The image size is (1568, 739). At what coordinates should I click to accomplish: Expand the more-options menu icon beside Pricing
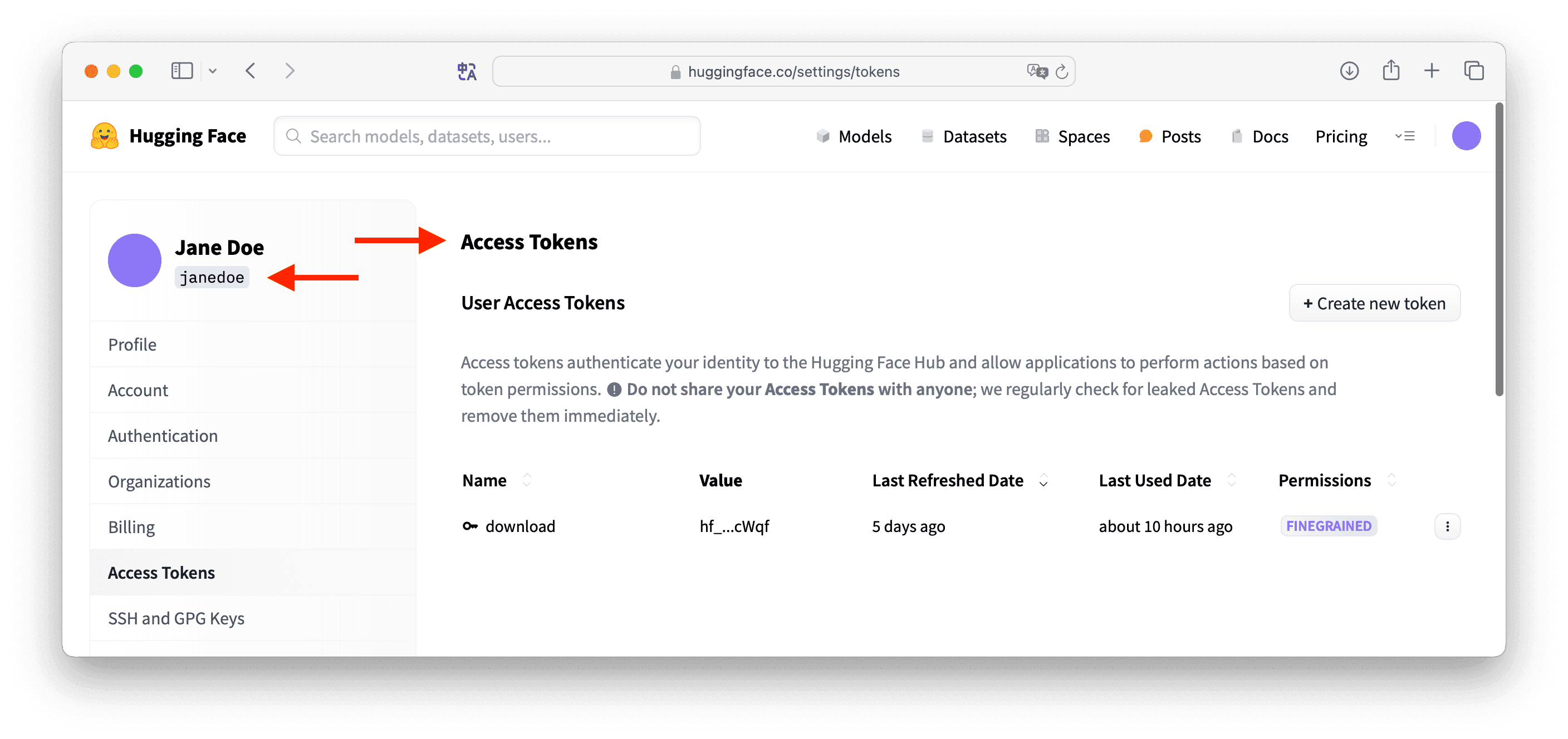[1405, 136]
